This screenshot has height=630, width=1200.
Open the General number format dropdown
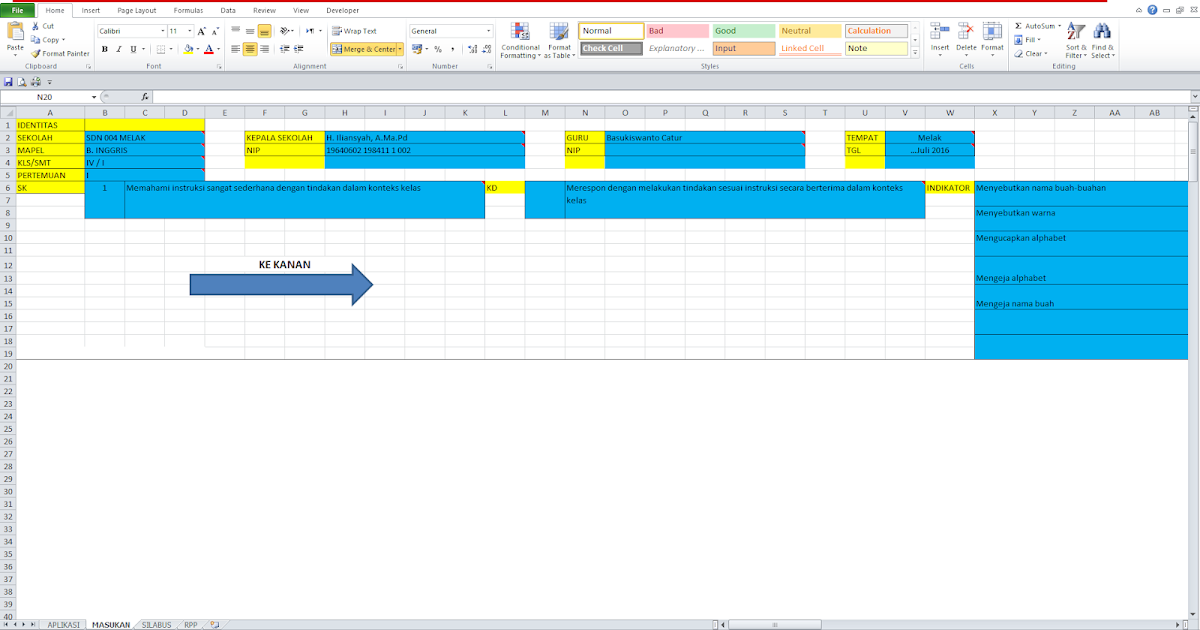pyautogui.click(x=488, y=31)
